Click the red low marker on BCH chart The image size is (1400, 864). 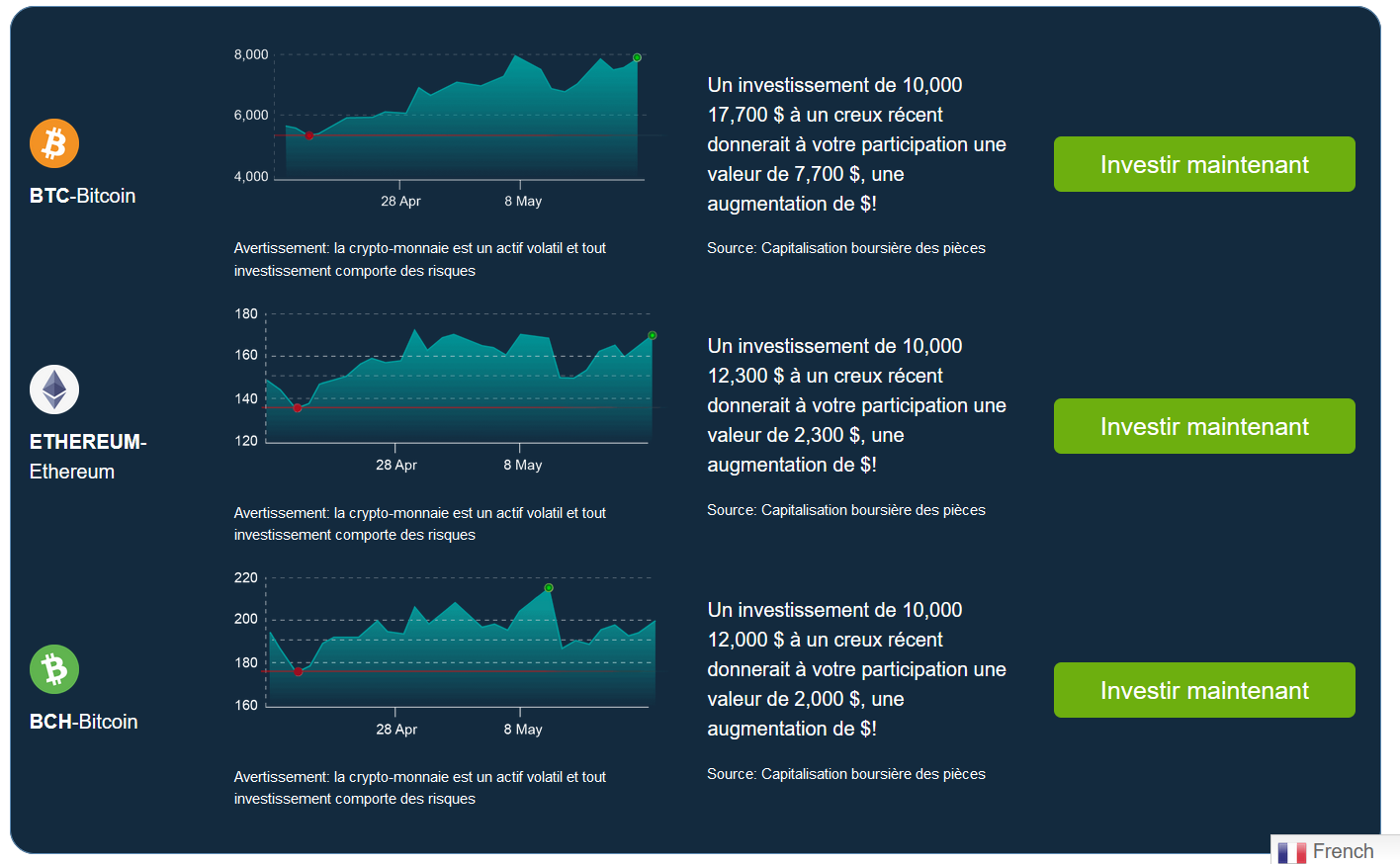[299, 672]
